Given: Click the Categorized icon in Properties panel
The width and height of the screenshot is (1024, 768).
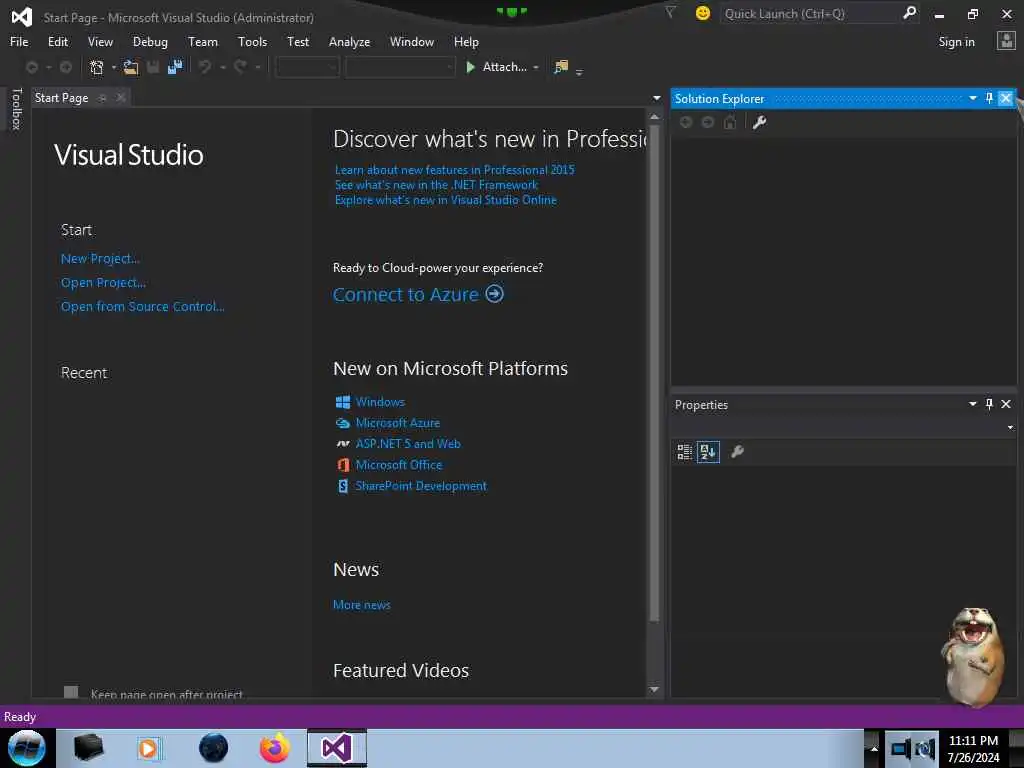Looking at the screenshot, I should [x=684, y=452].
